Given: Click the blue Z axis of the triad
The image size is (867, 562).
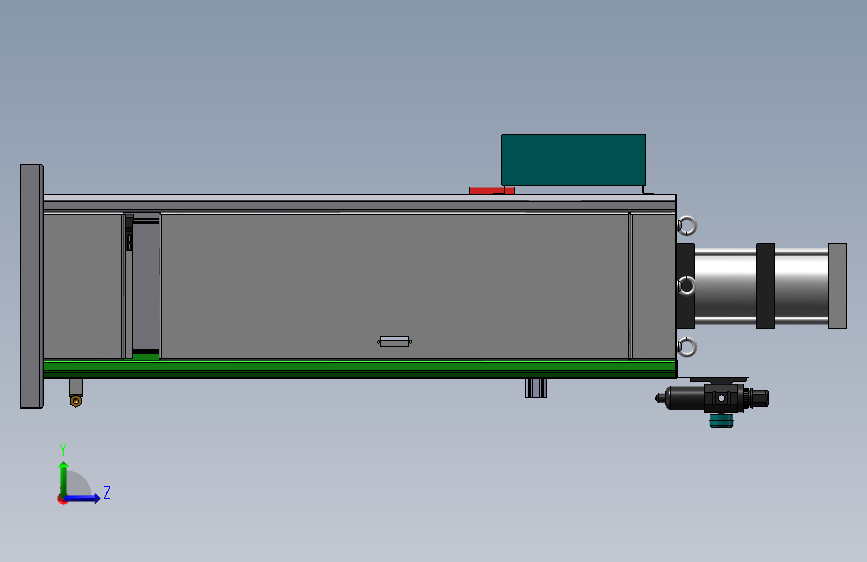Looking at the screenshot, I should pos(82,498).
